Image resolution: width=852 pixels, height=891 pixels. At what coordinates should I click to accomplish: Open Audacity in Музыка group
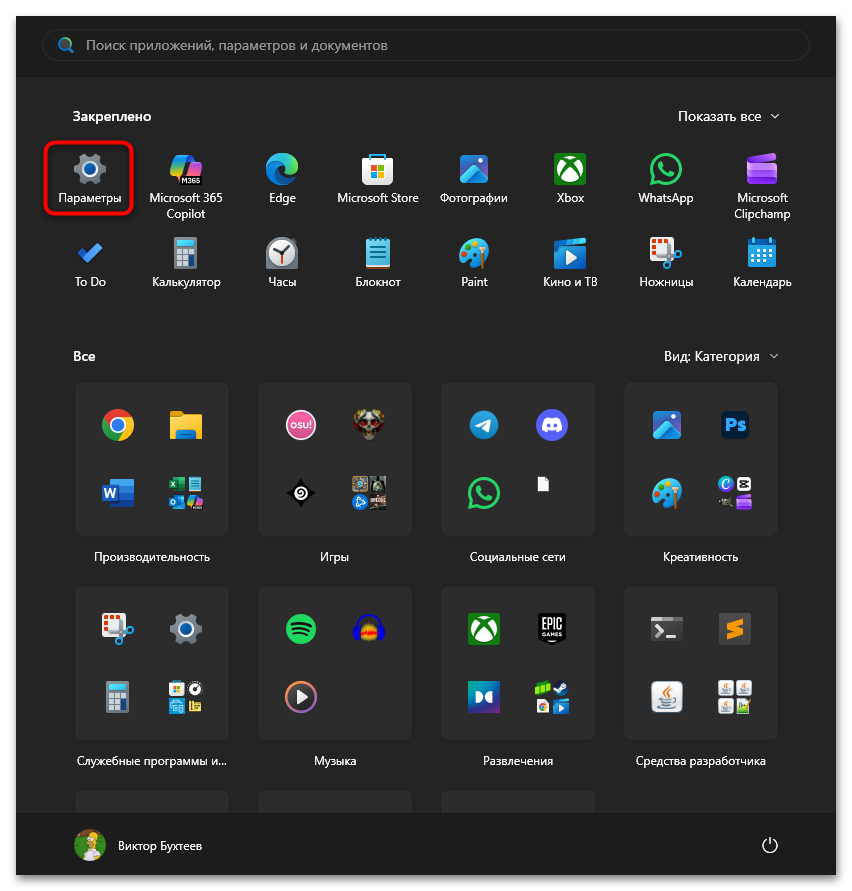[x=369, y=629]
